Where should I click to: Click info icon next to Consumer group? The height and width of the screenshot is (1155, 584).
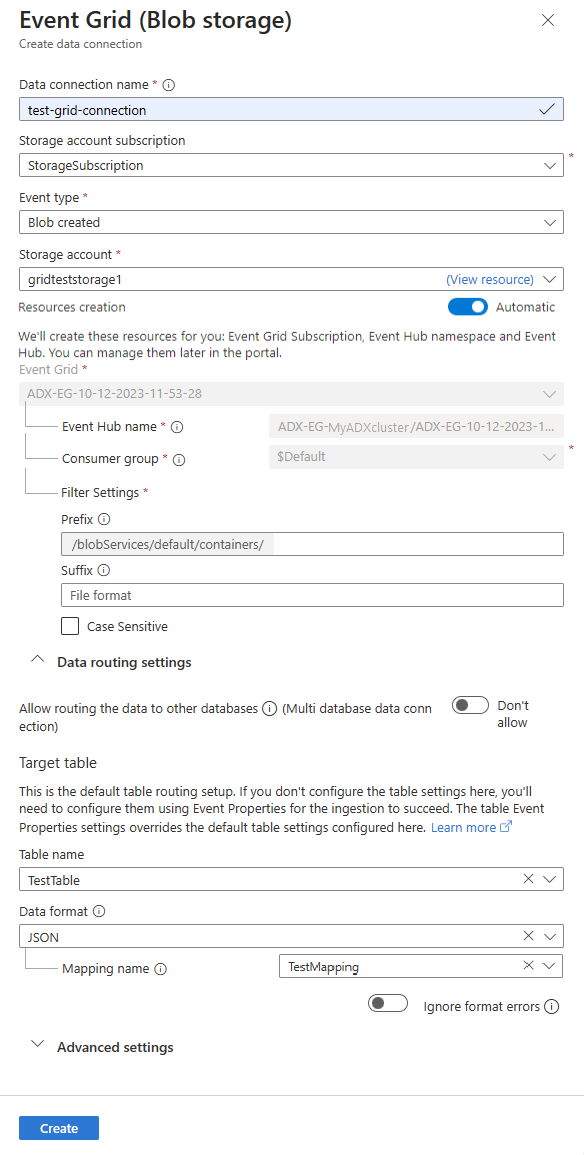[x=178, y=459]
